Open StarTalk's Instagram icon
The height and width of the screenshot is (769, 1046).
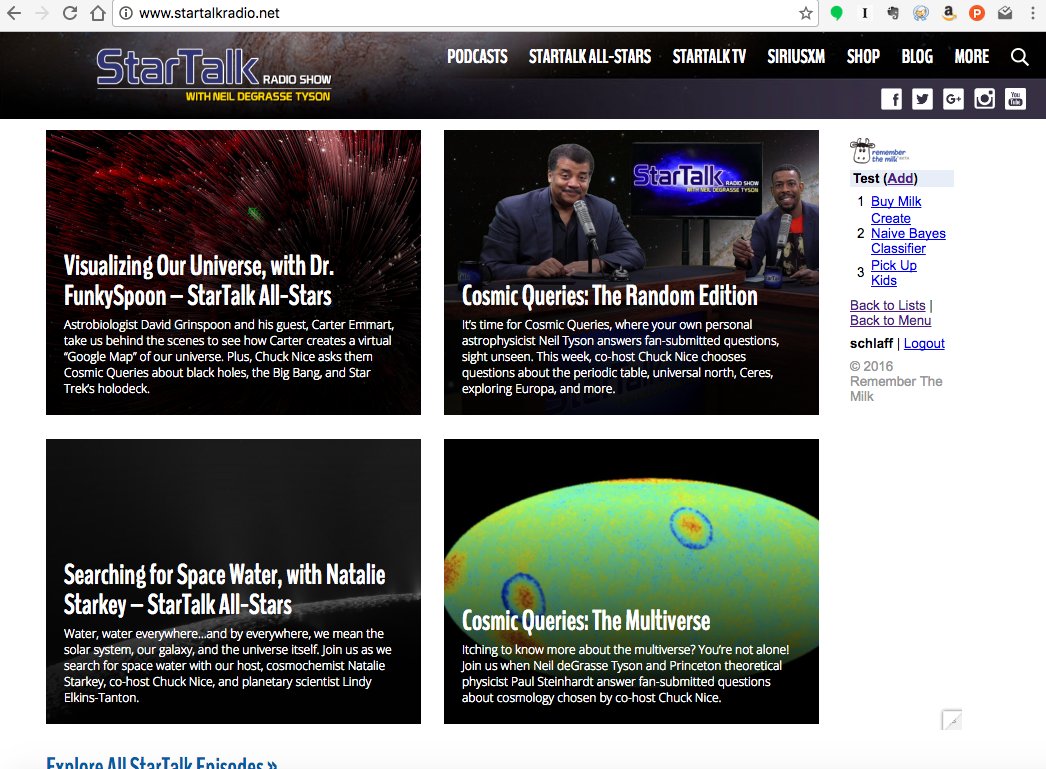[x=984, y=99]
